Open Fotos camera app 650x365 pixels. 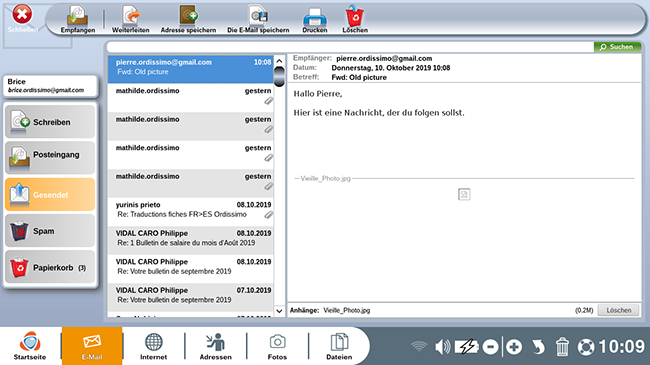pos(277,346)
